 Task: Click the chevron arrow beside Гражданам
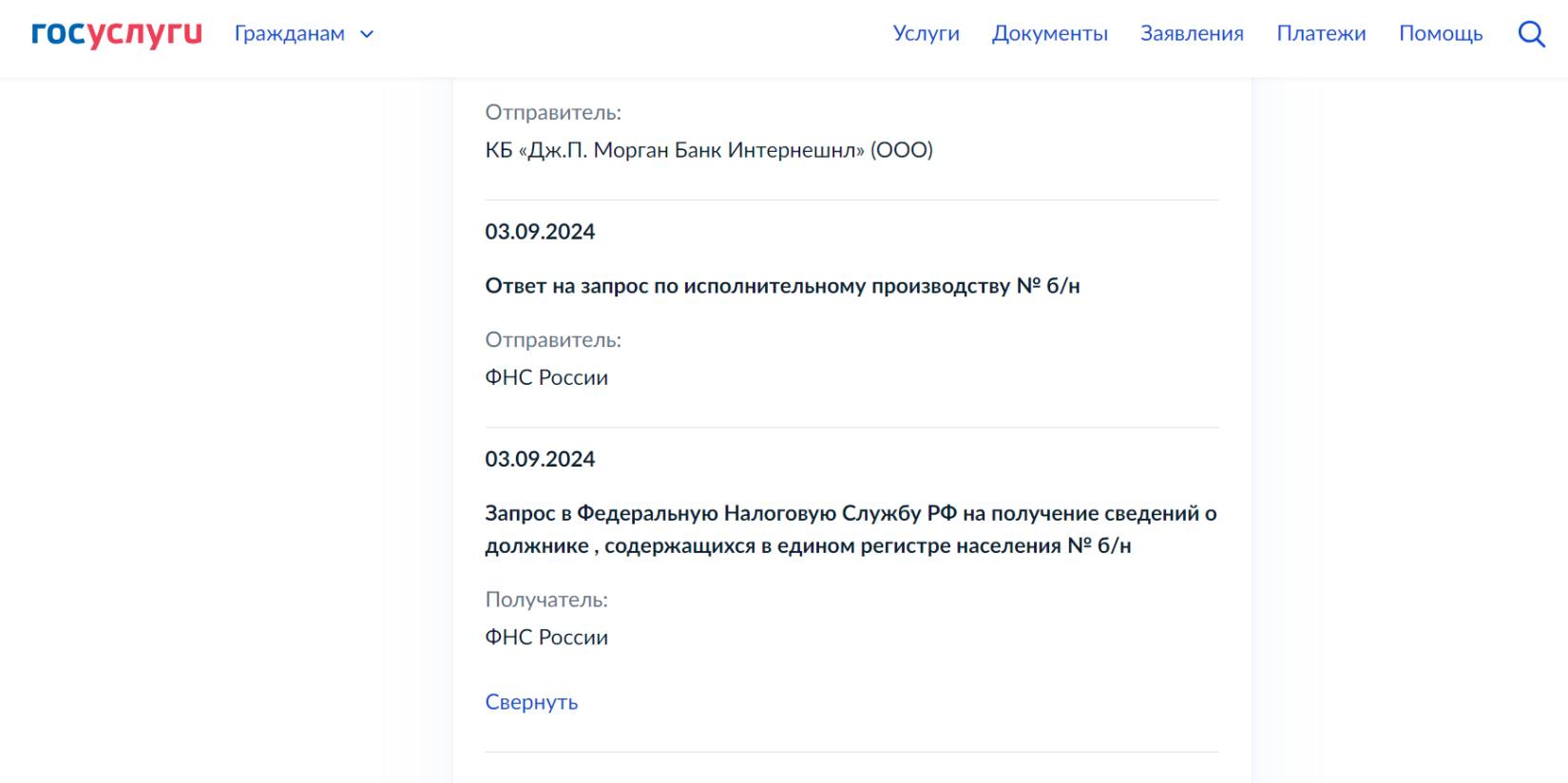[367, 35]
